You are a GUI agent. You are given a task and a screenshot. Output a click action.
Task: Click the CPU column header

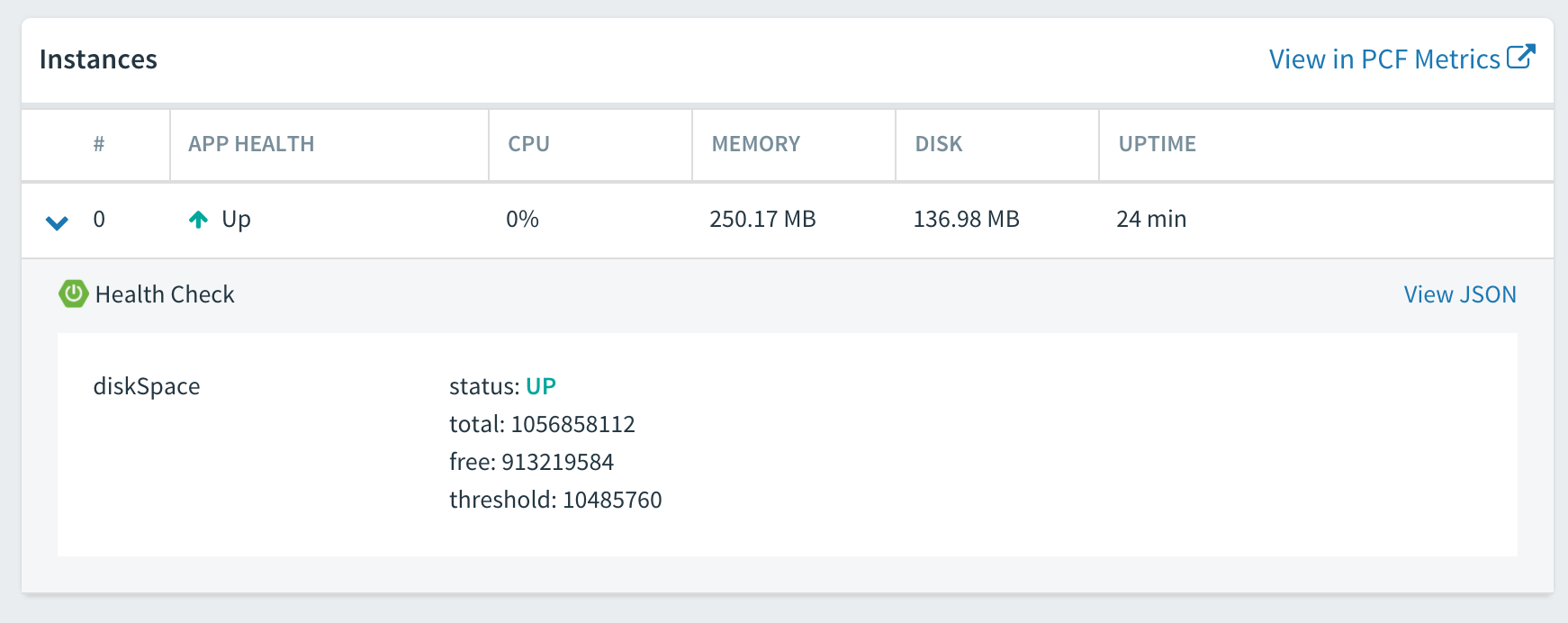click(x=528, y=144)
